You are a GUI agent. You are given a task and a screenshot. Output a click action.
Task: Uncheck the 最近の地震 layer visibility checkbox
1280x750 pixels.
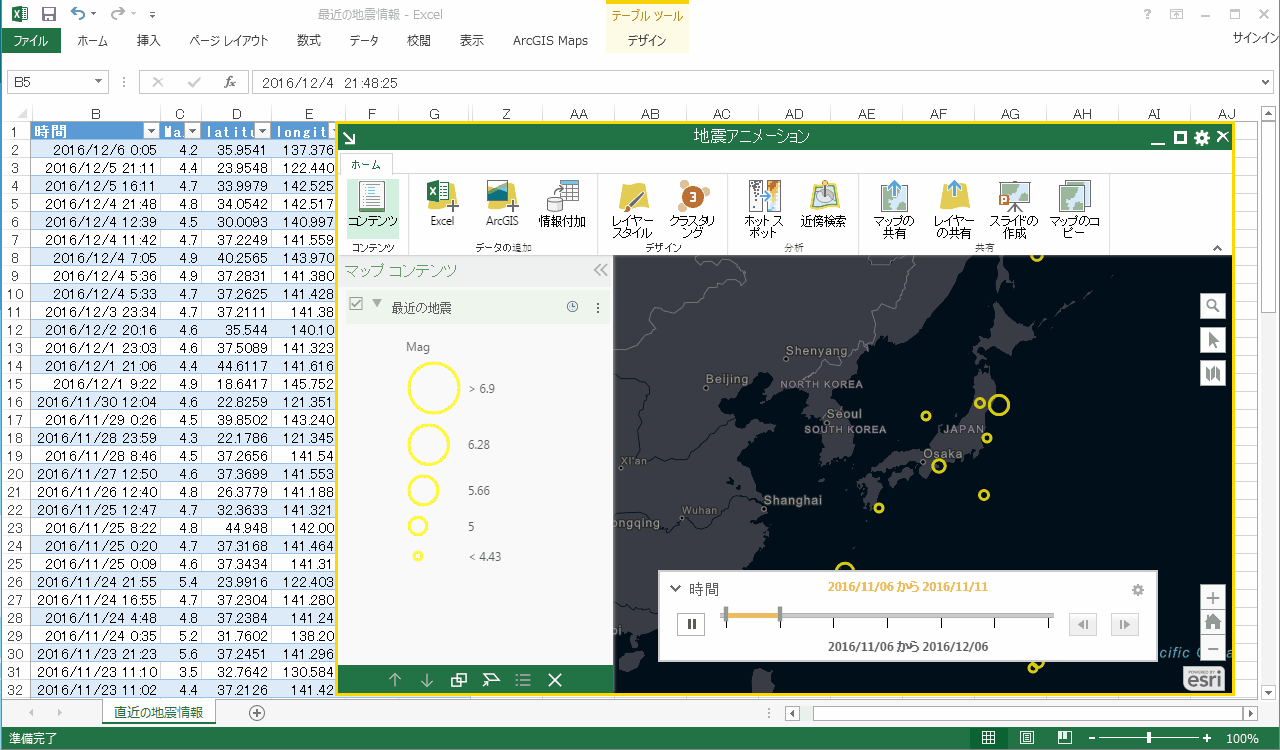pyautogui.click(x=356, y=304)
